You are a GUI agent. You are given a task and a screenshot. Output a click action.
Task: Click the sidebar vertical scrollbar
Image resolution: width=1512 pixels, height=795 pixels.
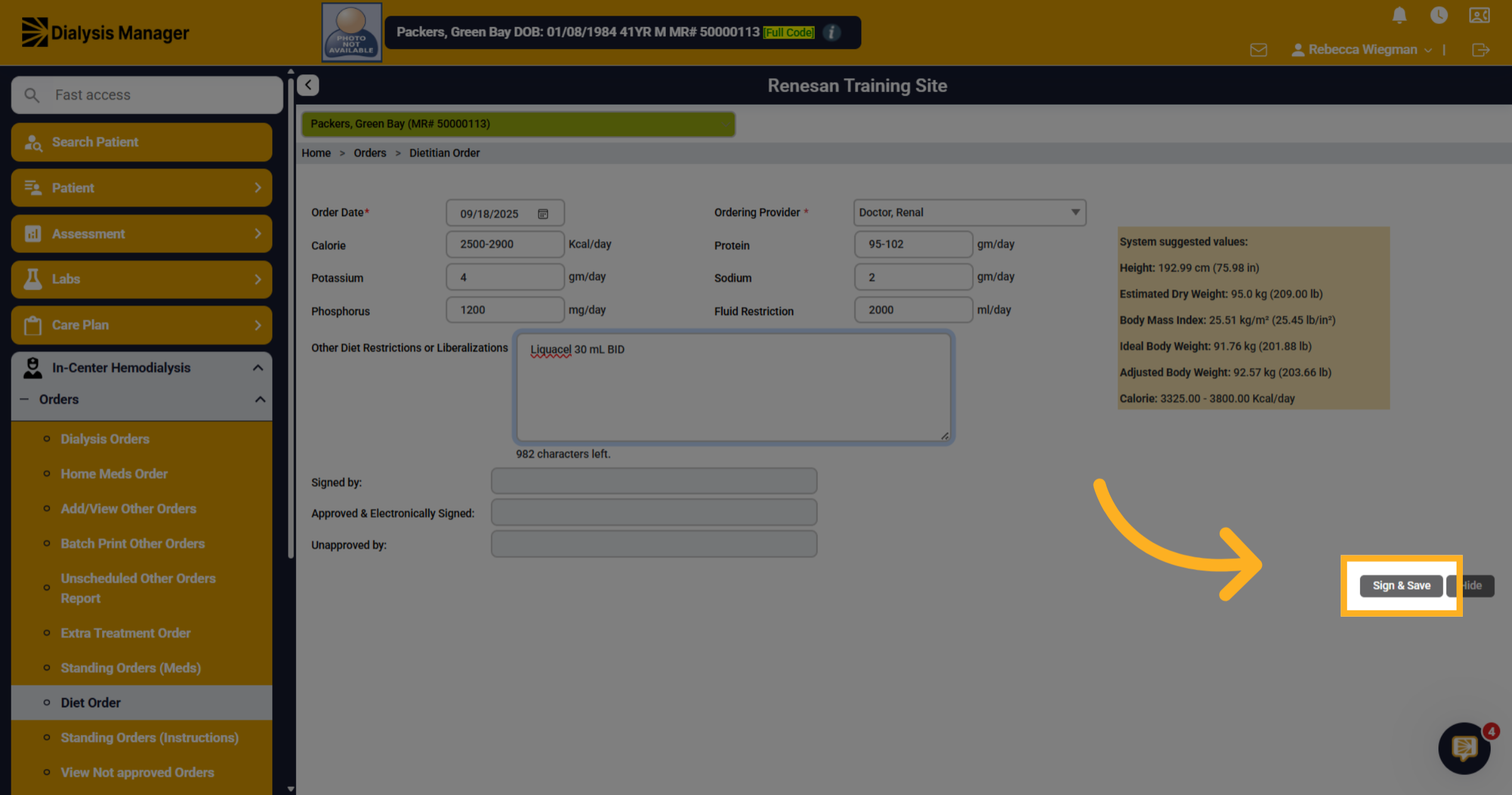(290, 315)
